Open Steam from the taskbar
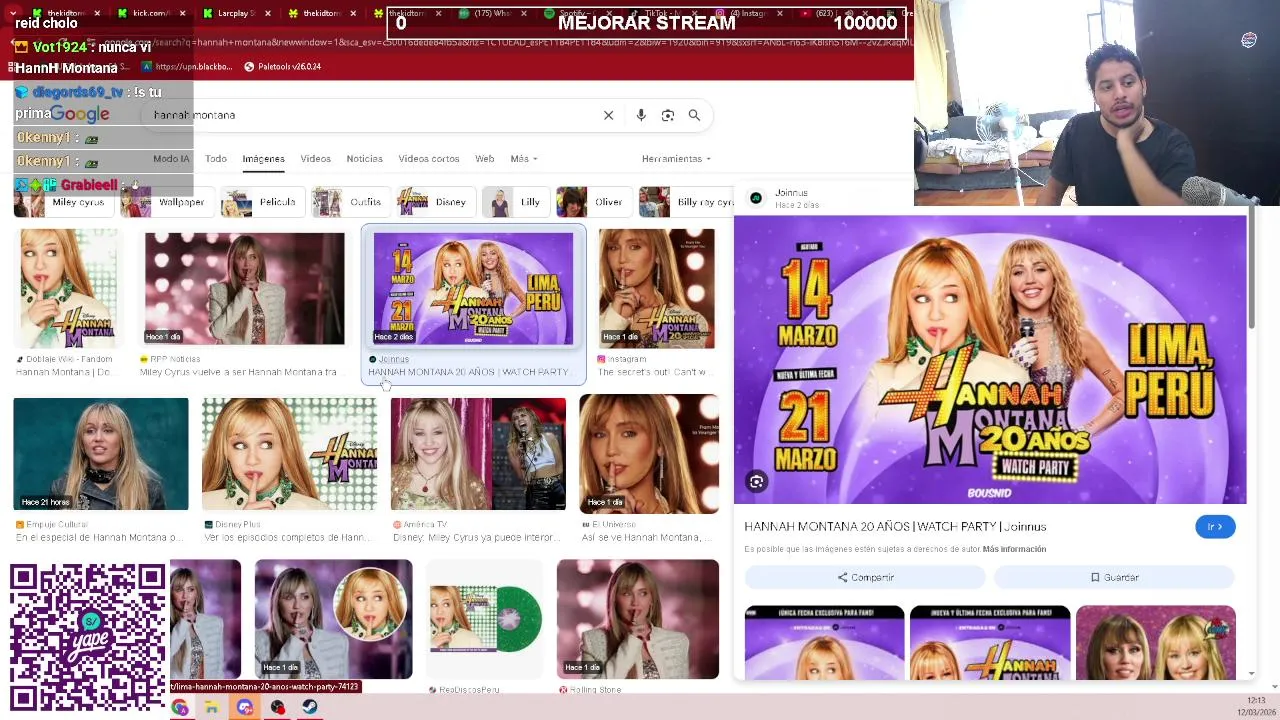The width and height of the screenshot is (1280, 720). coord(310,707)
